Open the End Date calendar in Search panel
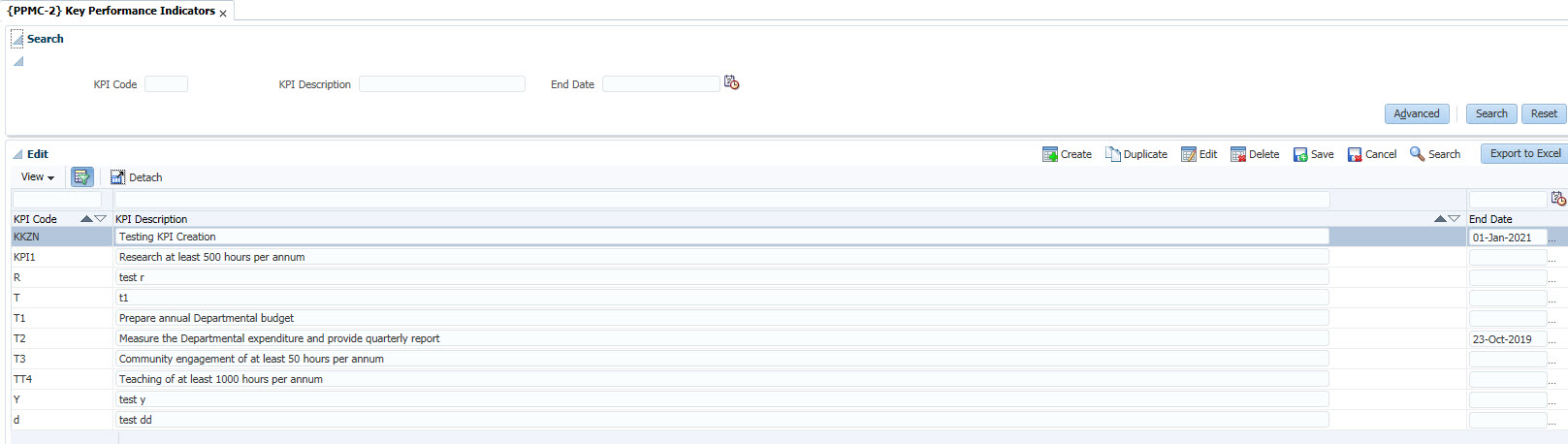This screenshot has height=444, width=1568. [x=731, y=83]
